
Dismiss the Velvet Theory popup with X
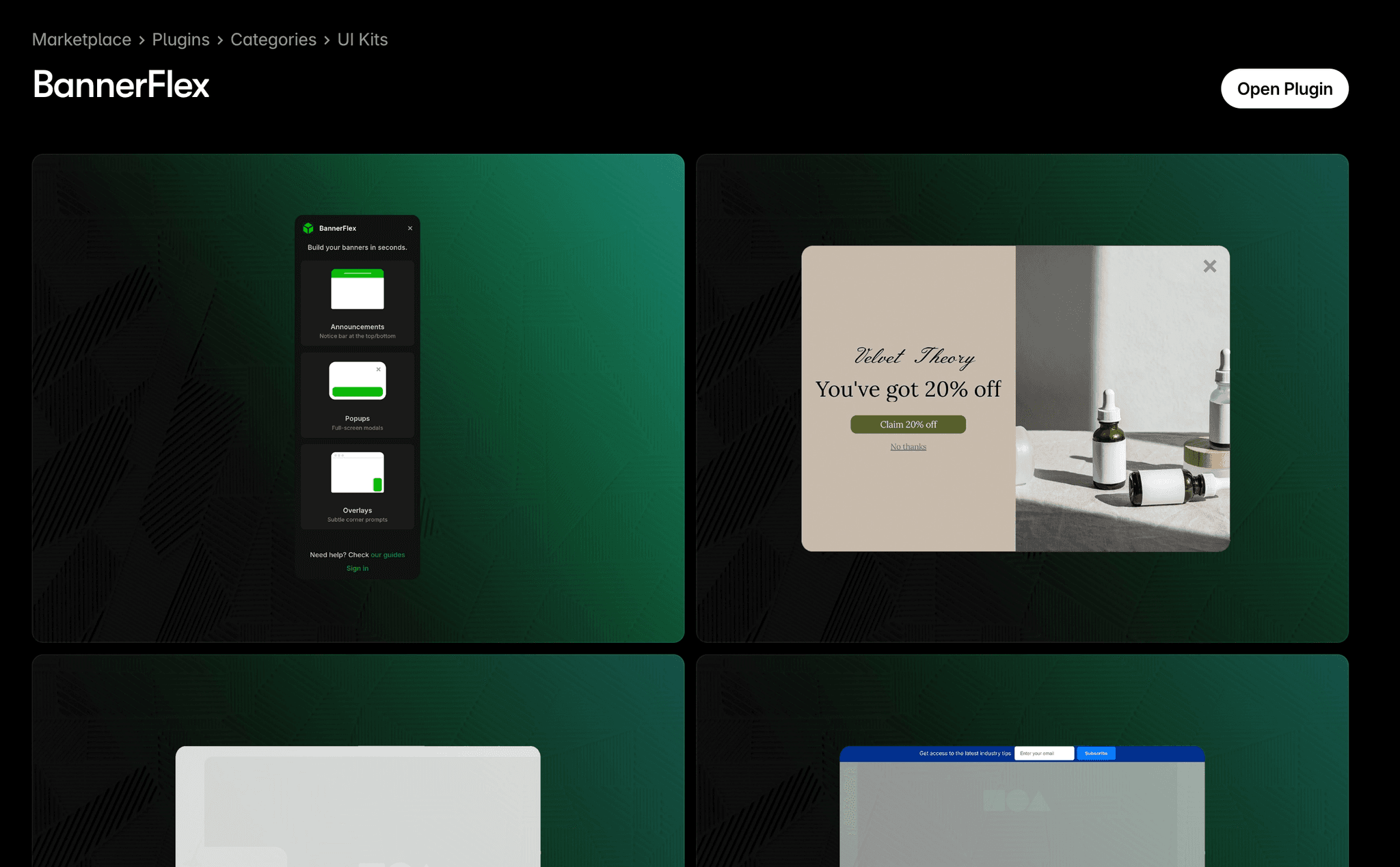click(1210, 266)
